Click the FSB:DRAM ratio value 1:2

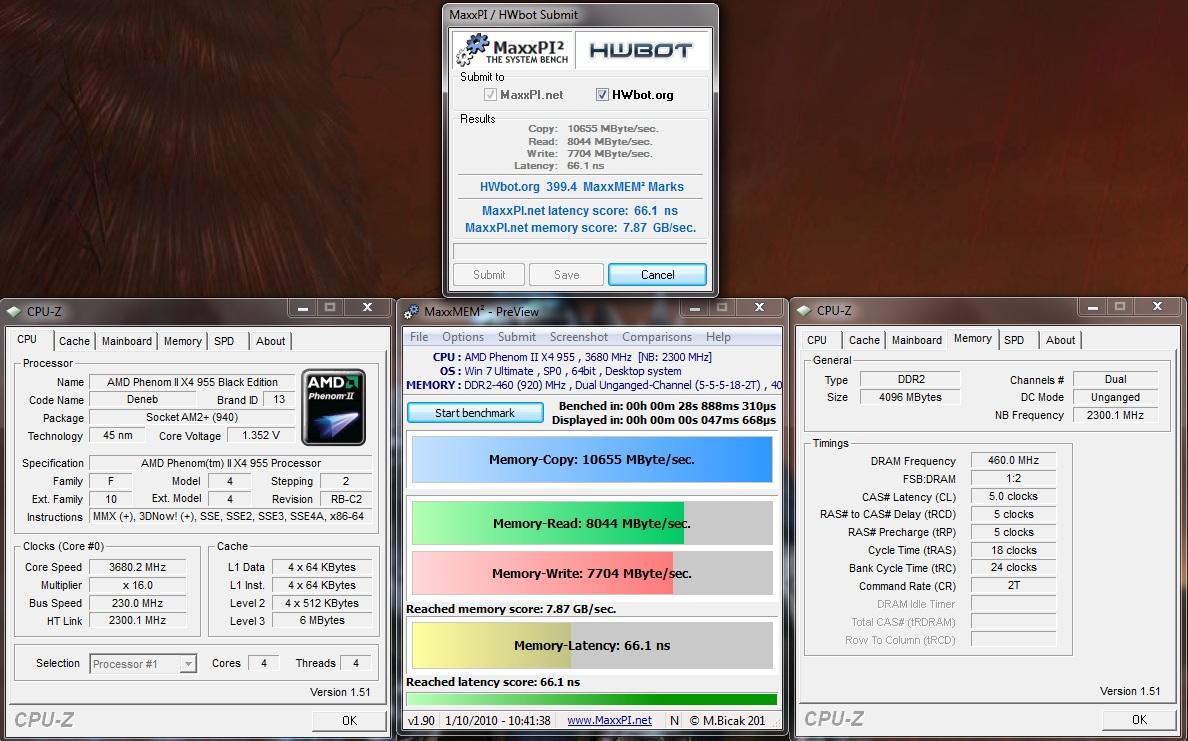(1013, 479)
